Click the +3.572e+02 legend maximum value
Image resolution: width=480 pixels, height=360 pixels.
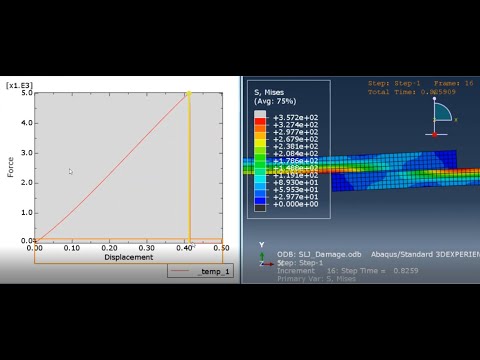pyautogui.click(x=296, y=118)
